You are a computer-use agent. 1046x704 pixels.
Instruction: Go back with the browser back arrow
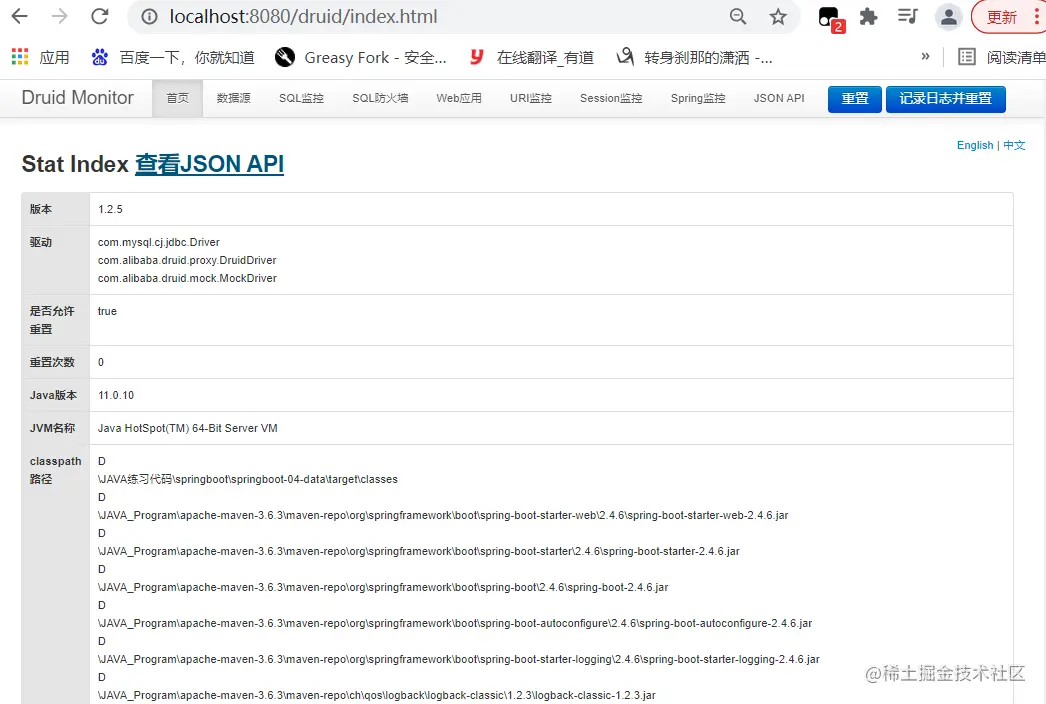(20, 16)
